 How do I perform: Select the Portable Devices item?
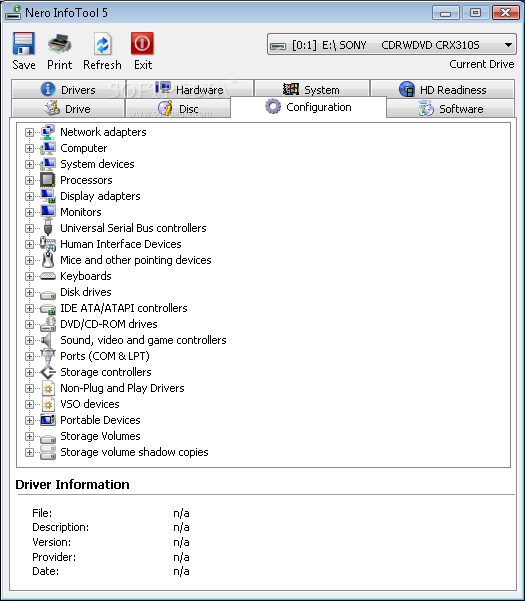click(100, 420)
